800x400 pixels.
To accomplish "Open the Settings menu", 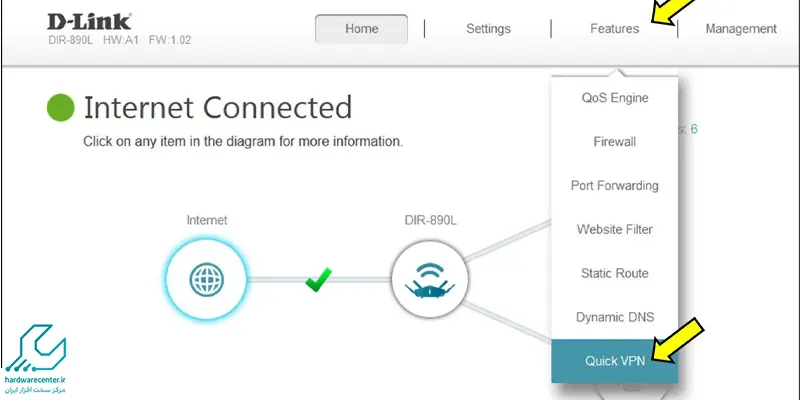I will (488, 29).
